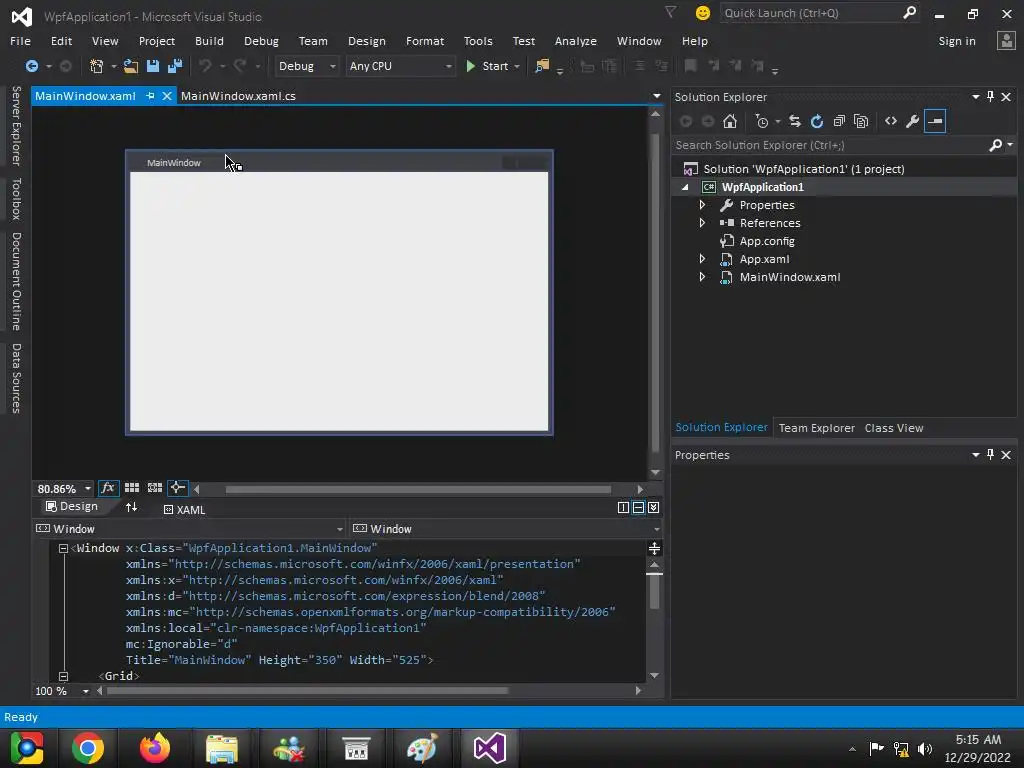This screenshot has width=1024, height=768.
Task: Activate the XAML view button
Action: [184, 509]
